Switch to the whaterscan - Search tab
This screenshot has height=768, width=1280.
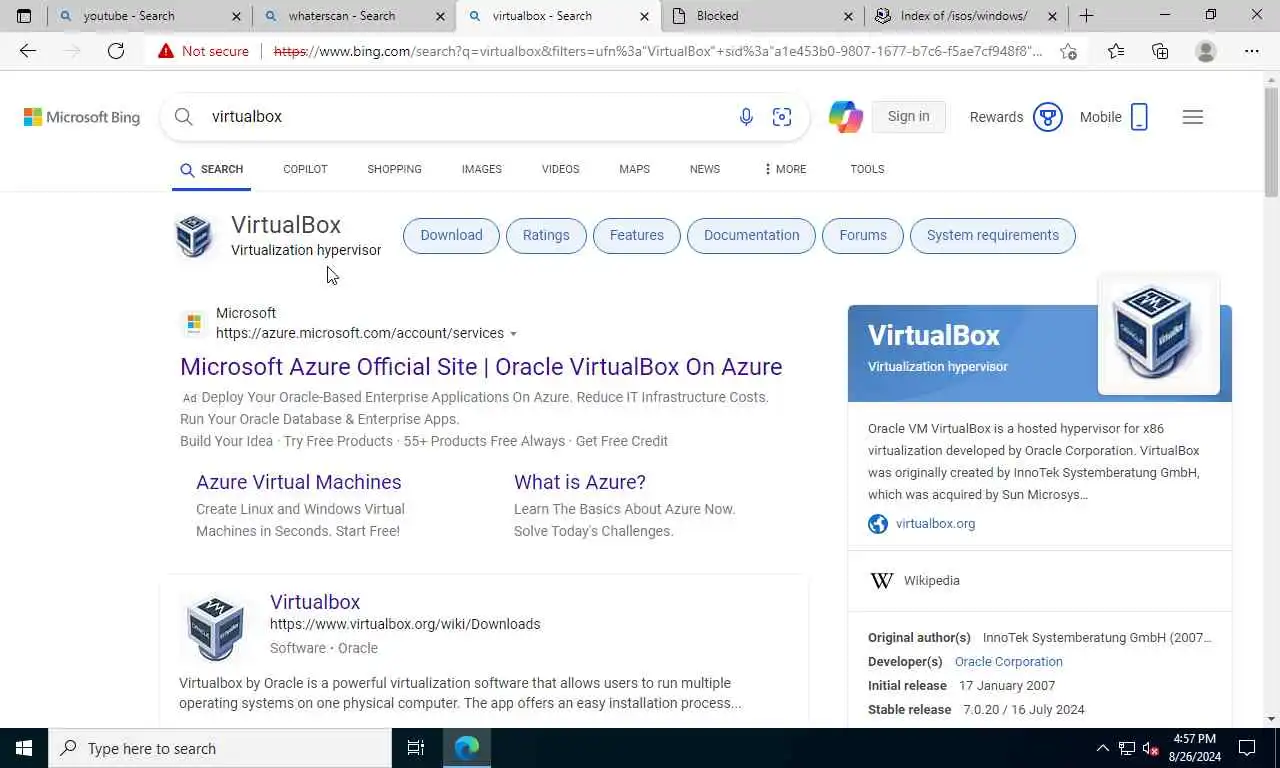[354, 16]
